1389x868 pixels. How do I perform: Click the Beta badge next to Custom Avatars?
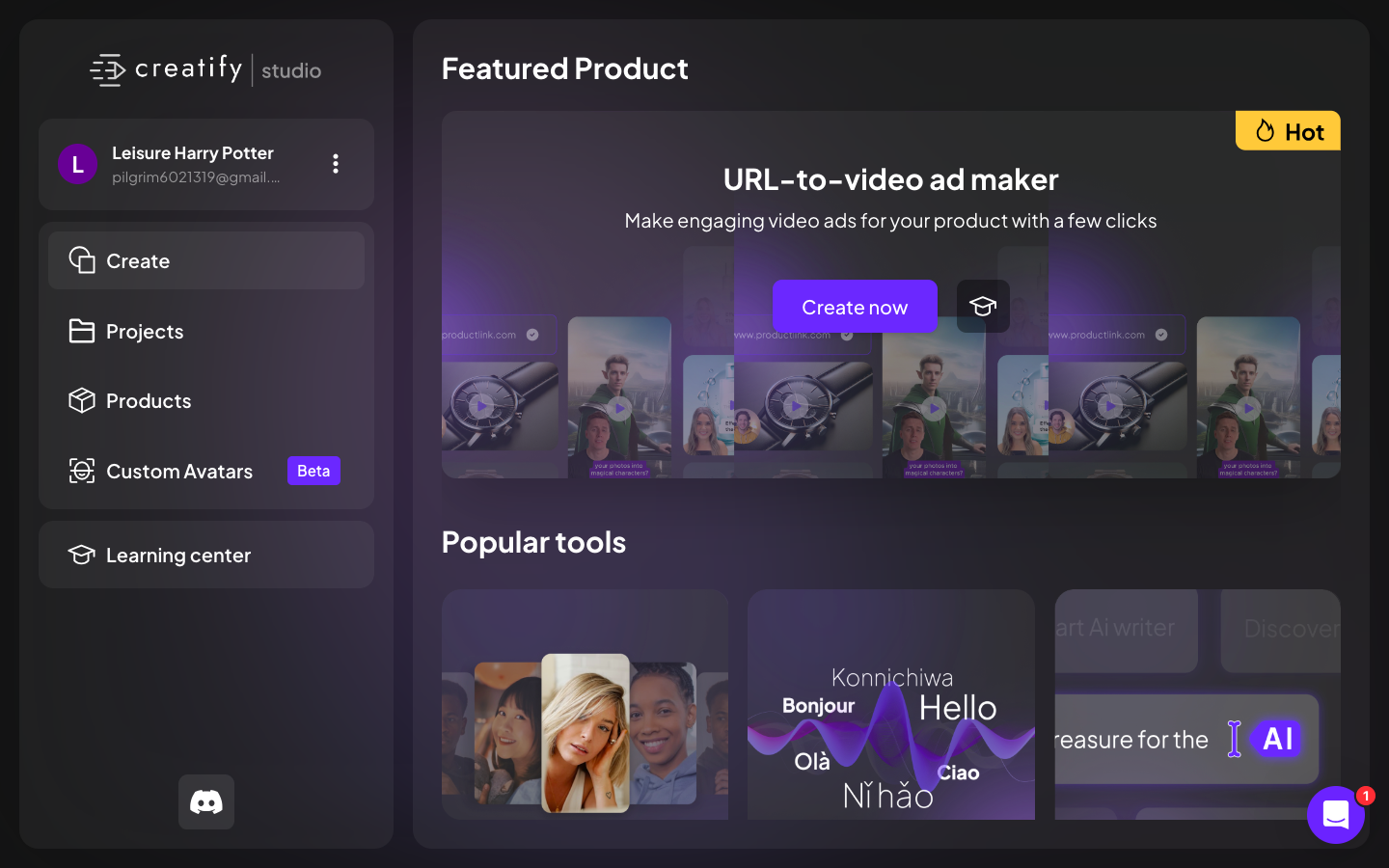click(313, 471)
